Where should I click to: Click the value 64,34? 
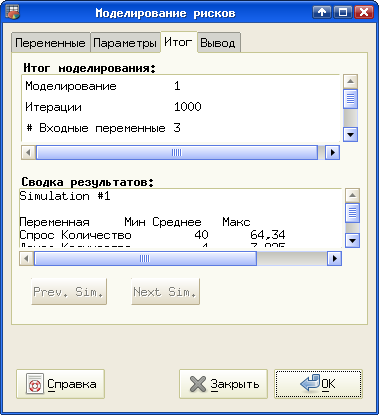[x=268, y=235]
